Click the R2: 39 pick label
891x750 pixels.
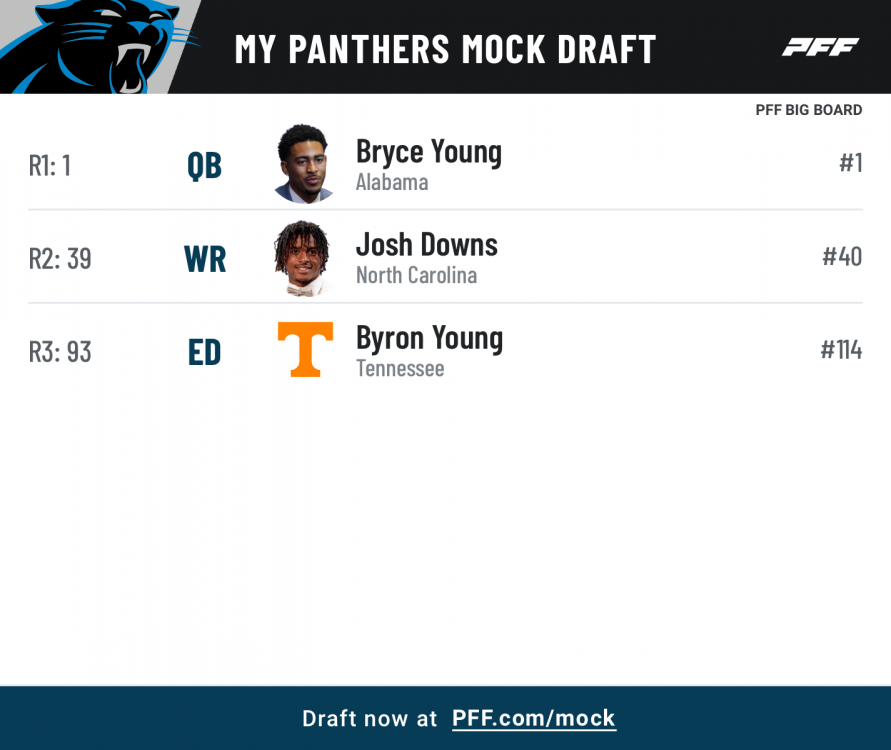click(60, 259)
